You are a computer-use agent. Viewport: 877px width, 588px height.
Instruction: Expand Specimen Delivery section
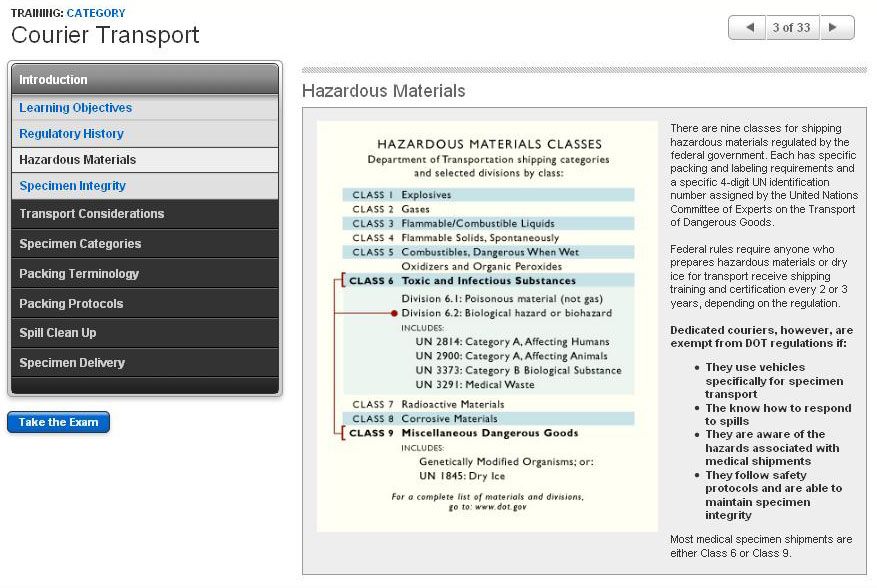[x=73, y=363]
